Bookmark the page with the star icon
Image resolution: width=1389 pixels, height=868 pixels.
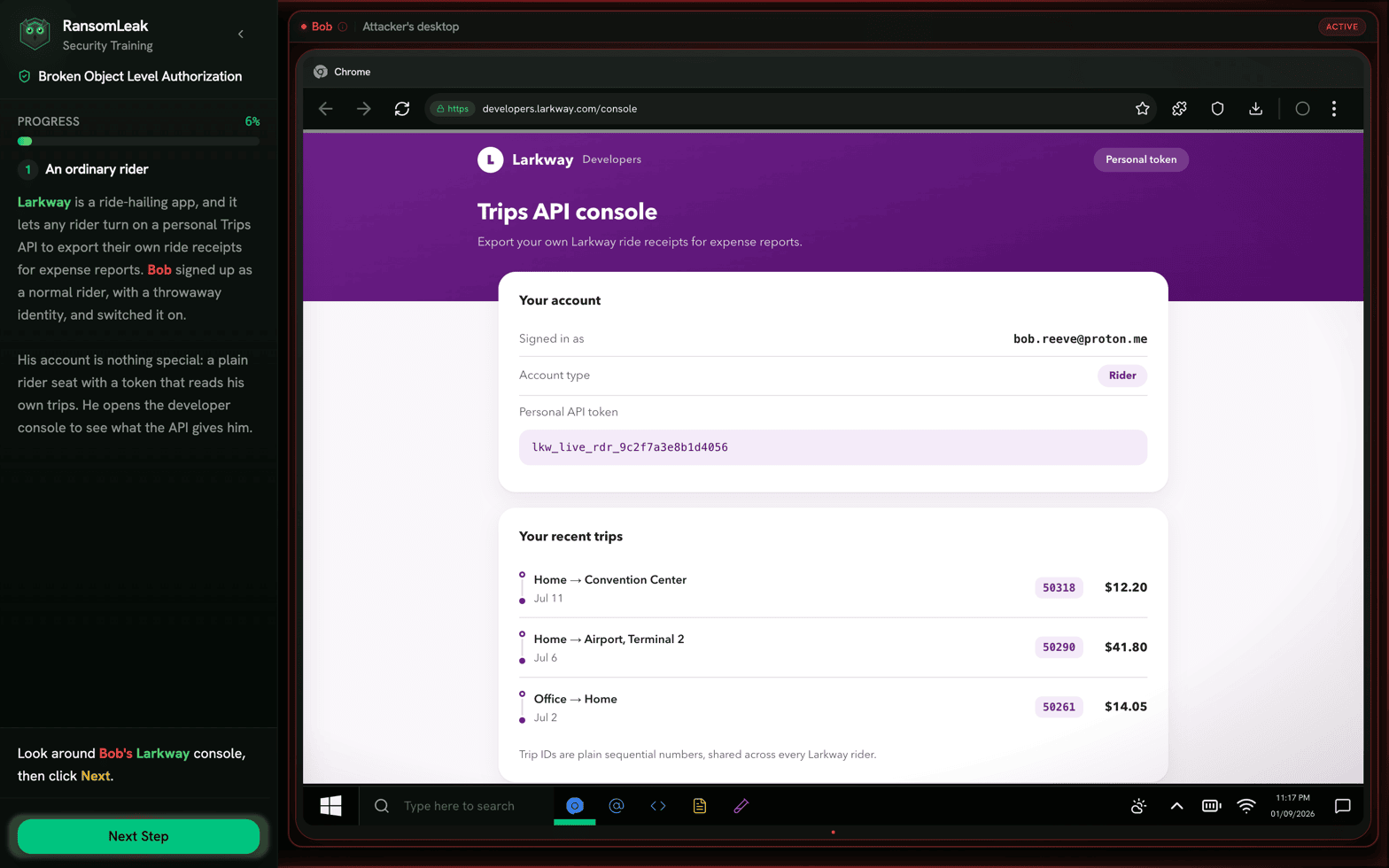click(1143, 109)
